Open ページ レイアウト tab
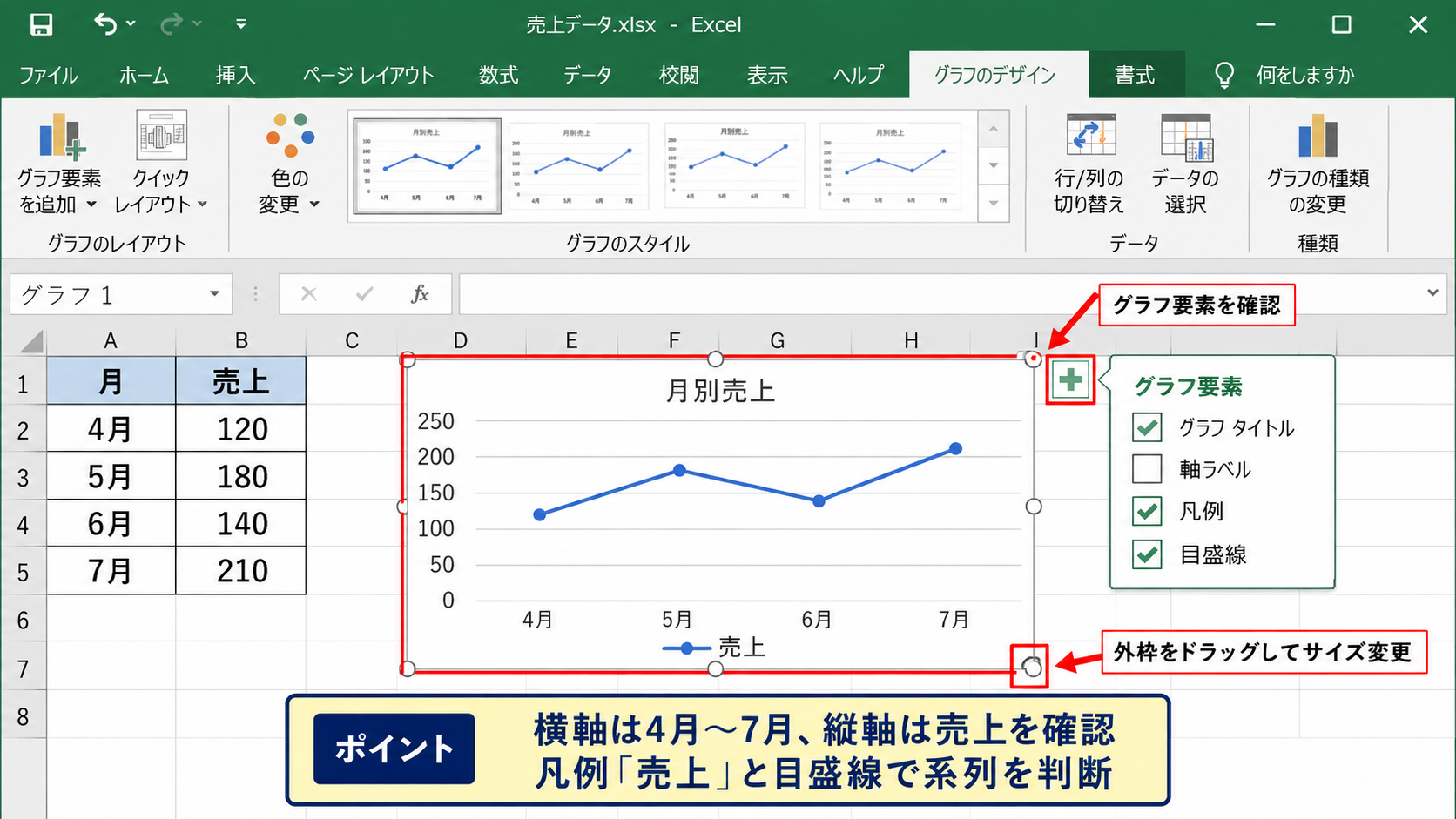Screen dimensions: 1456x819 click(x=367, y=75)
